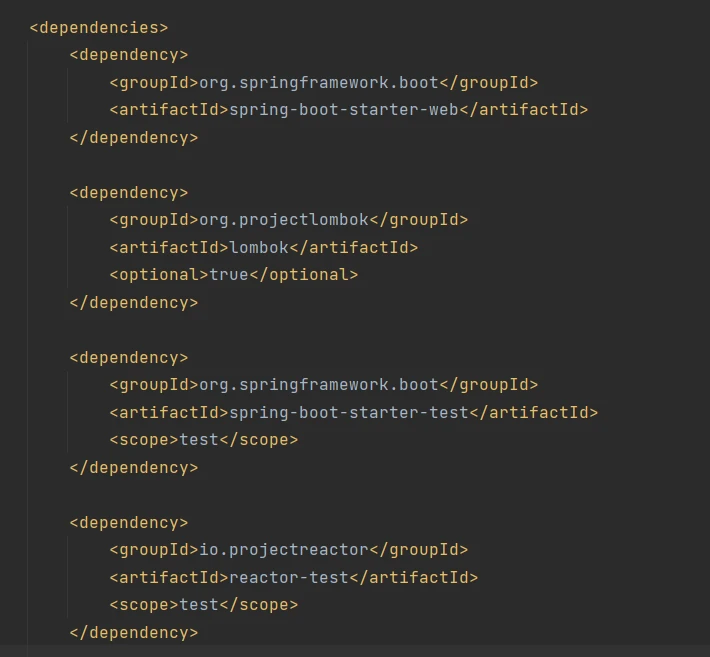Click the closing dependency tag after spring-boot-starter-test scope
This screenshot has width=710, height=657.
point(133,467)
